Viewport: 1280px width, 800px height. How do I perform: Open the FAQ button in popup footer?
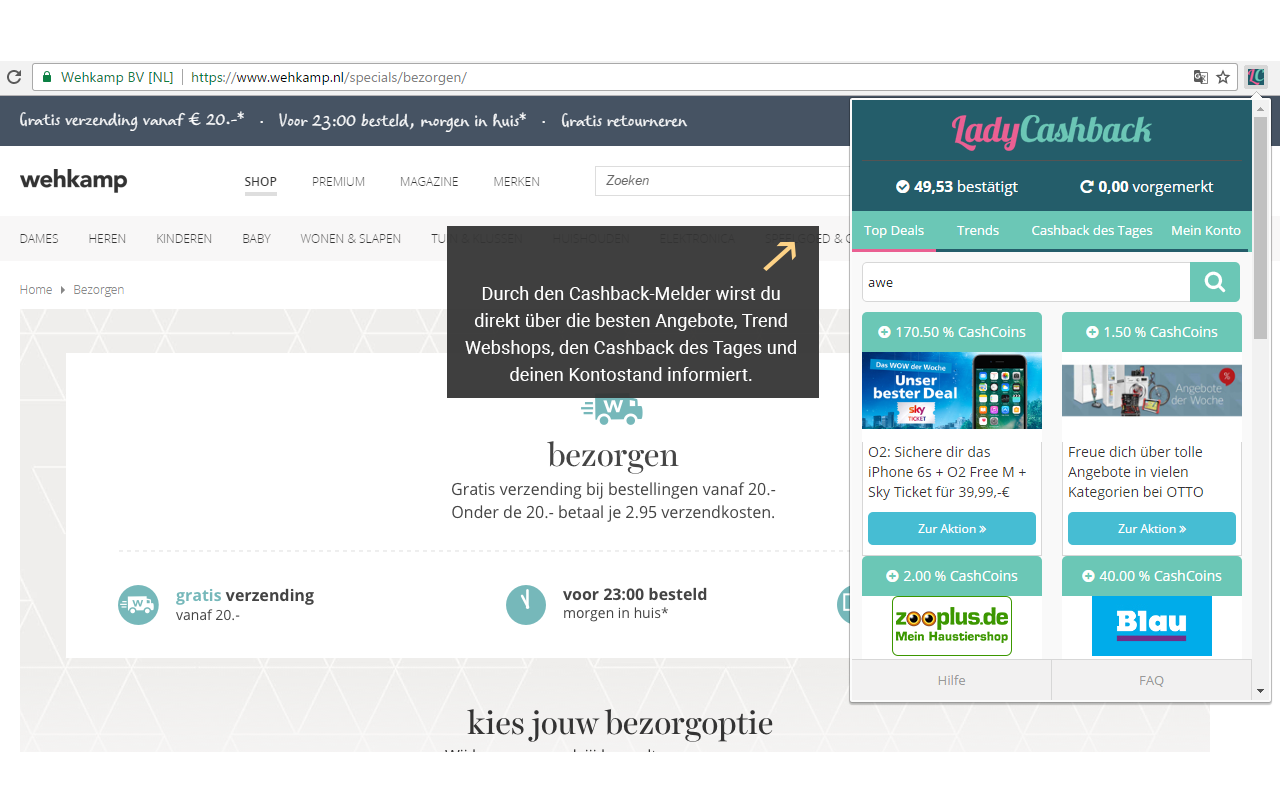click(x=1152, y=680)
